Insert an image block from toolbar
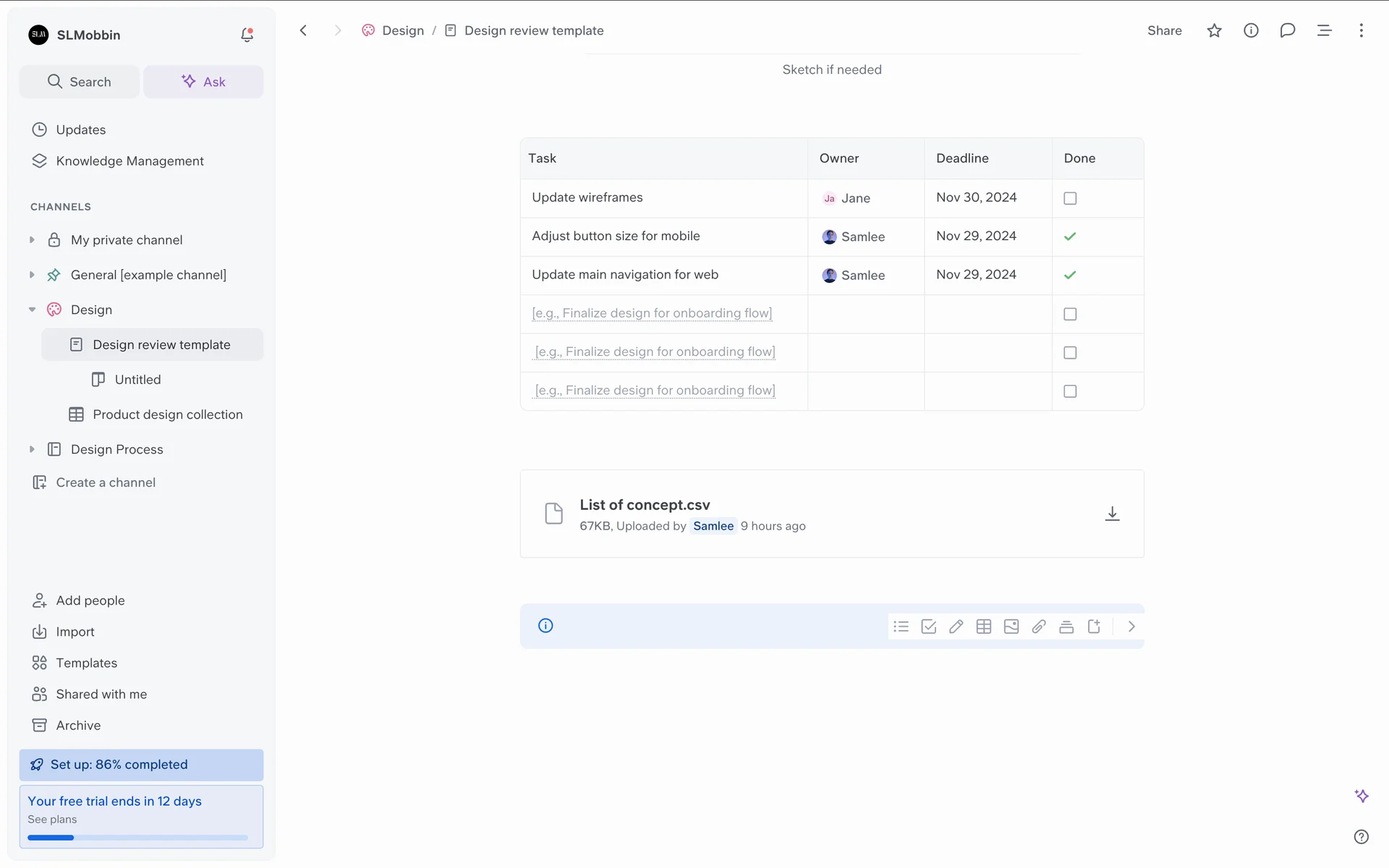 [1011, 626]
